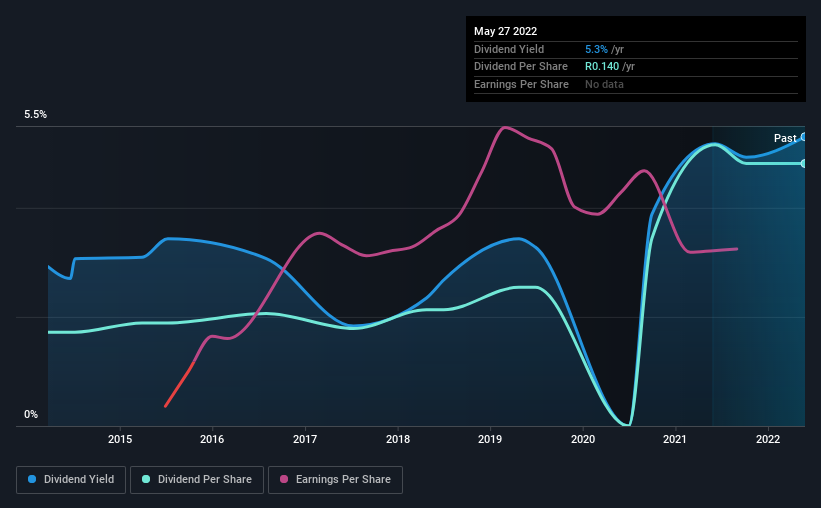Toggle the Dividend Per Share legend button
Viewport: 821px width, 508px height.
(x=197, y=480)
